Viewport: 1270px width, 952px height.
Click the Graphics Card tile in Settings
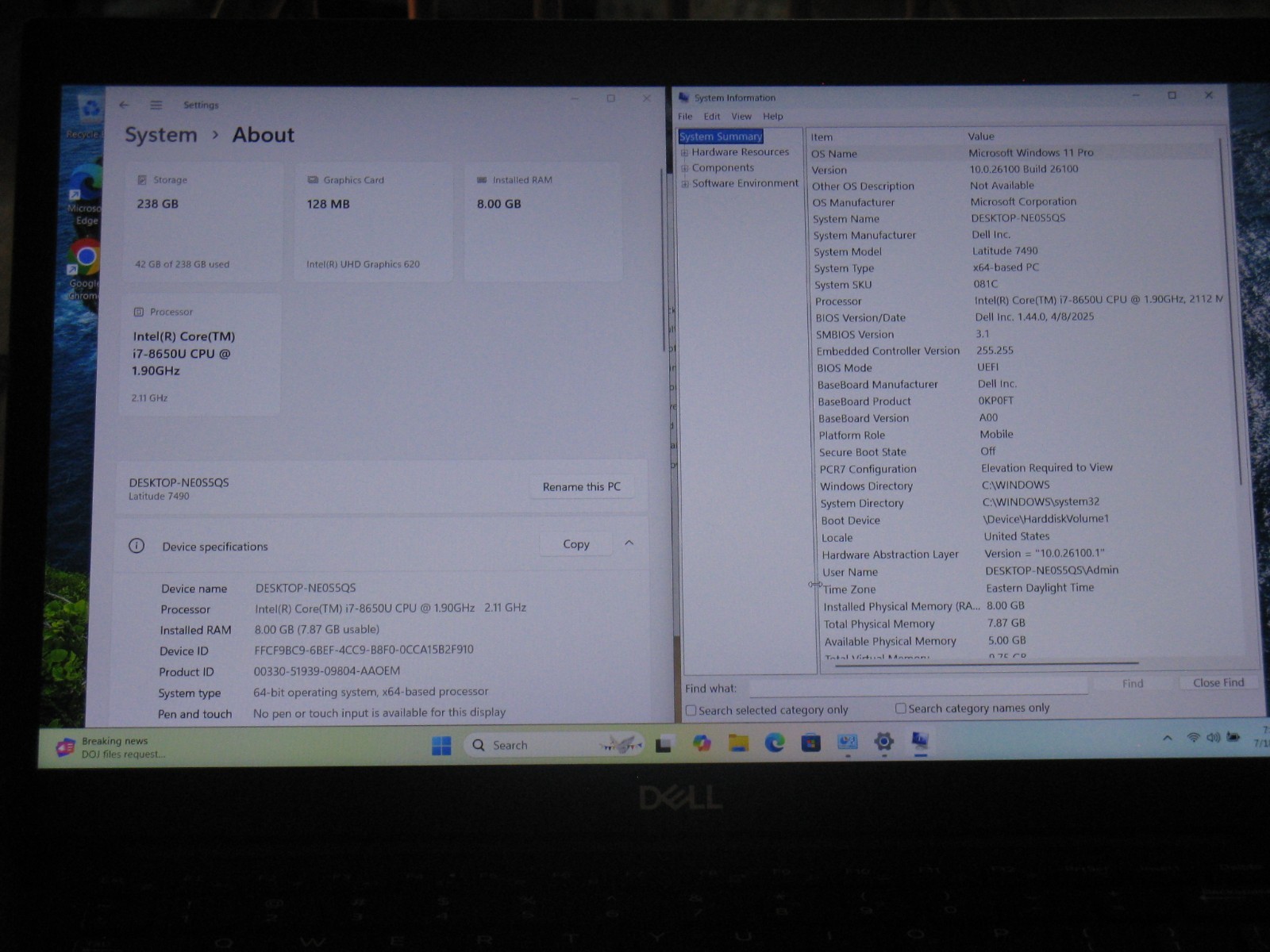[x=373, y=222]
